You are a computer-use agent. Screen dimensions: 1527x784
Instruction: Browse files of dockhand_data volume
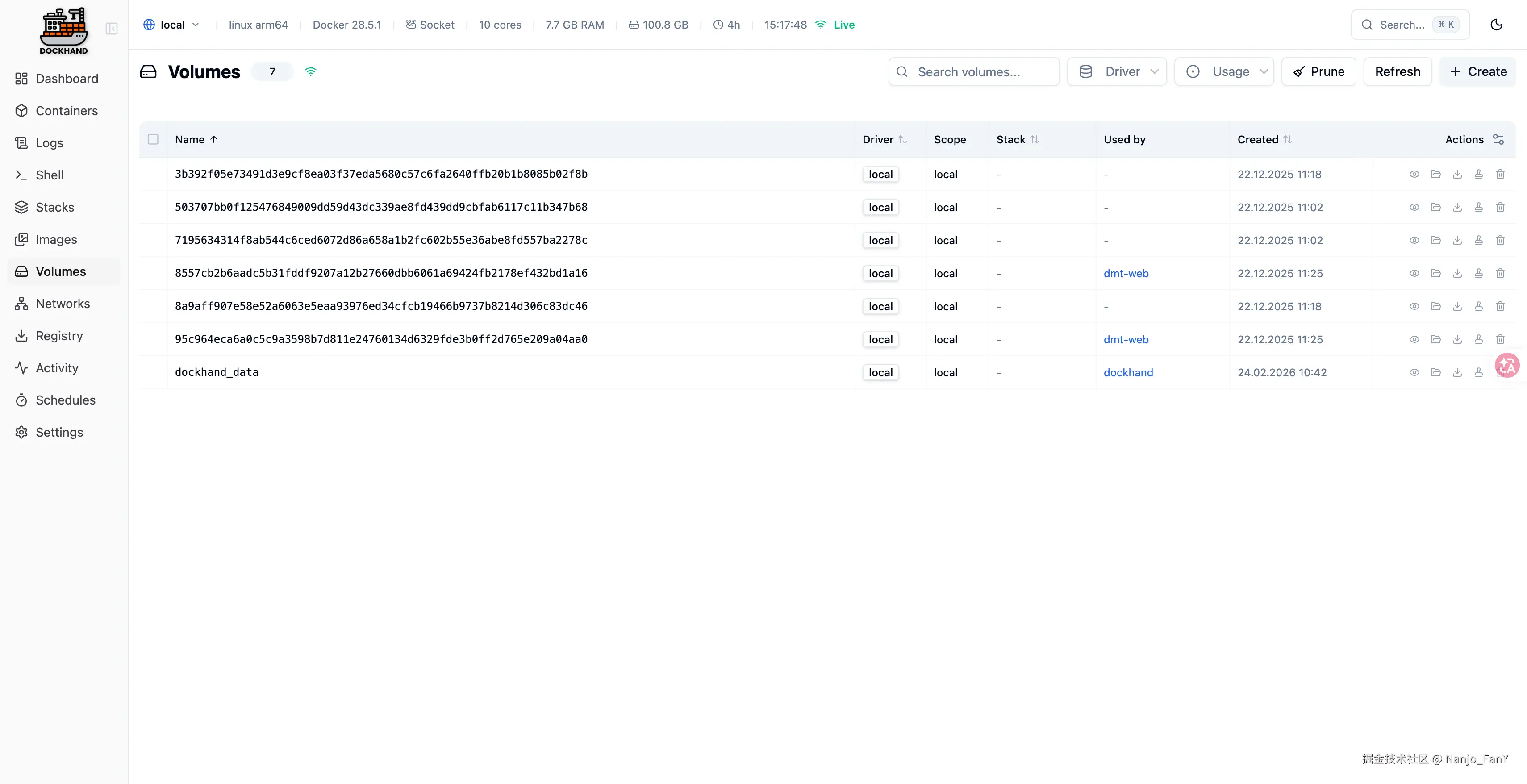[x=1435, y=372]
